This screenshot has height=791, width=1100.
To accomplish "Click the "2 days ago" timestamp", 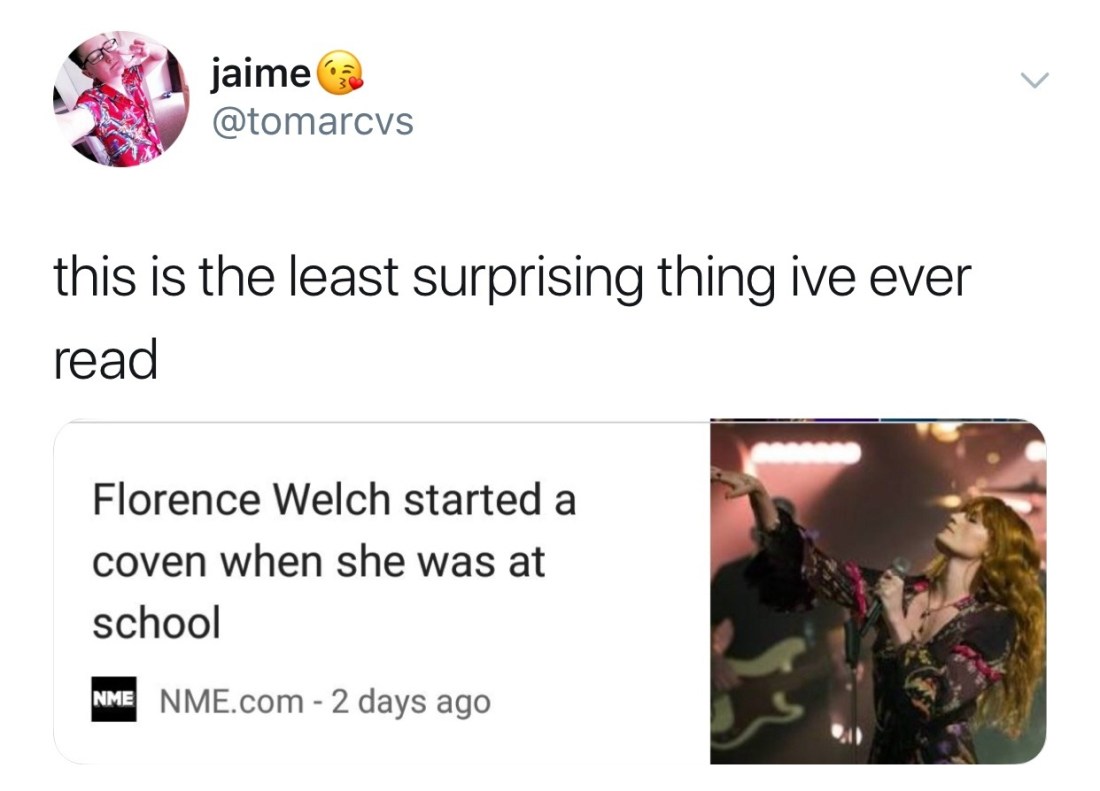I will pyautogui.click(x=411, y=701).
